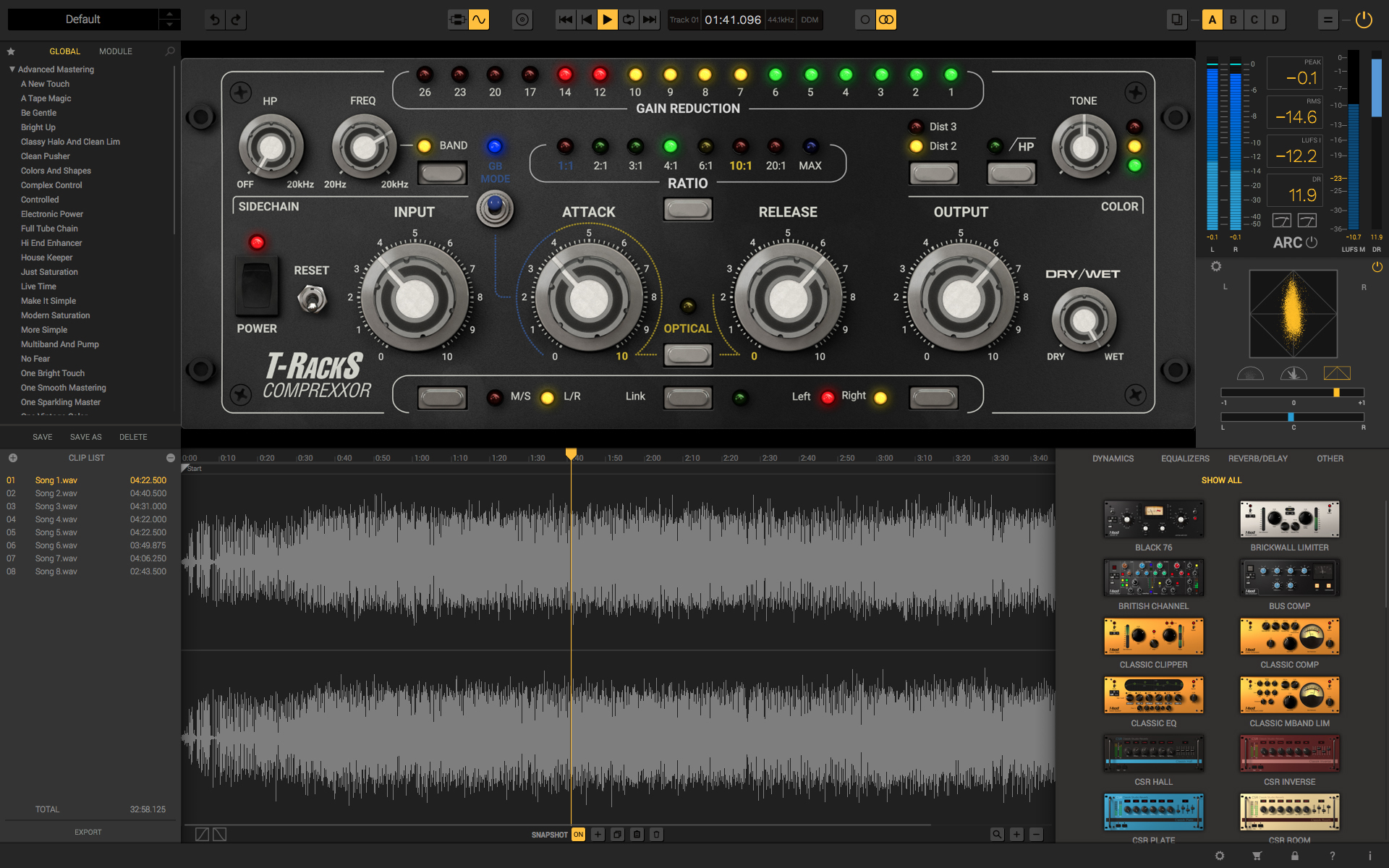1389x868 pixels.
Task: Click SAVE AS preset button
Action: pyautogui.click(x=85, y=437)
